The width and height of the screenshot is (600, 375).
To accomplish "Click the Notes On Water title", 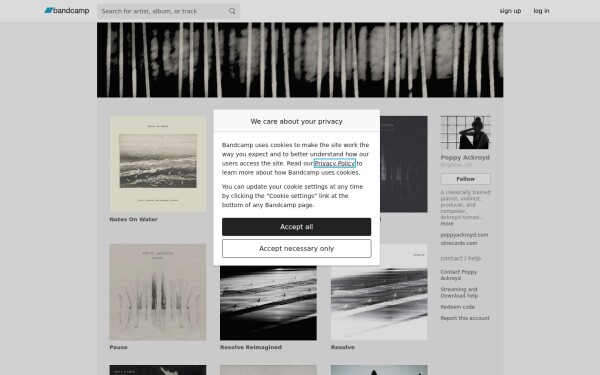I will pyautogui.click(x=134, y=219).
